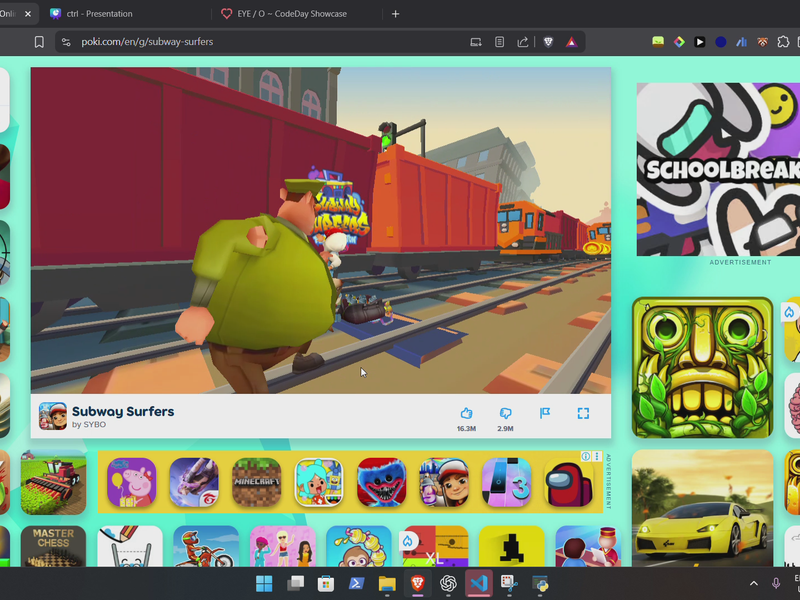
Task: Dislike the game with thumbs down
Action: tap(506, 413)
